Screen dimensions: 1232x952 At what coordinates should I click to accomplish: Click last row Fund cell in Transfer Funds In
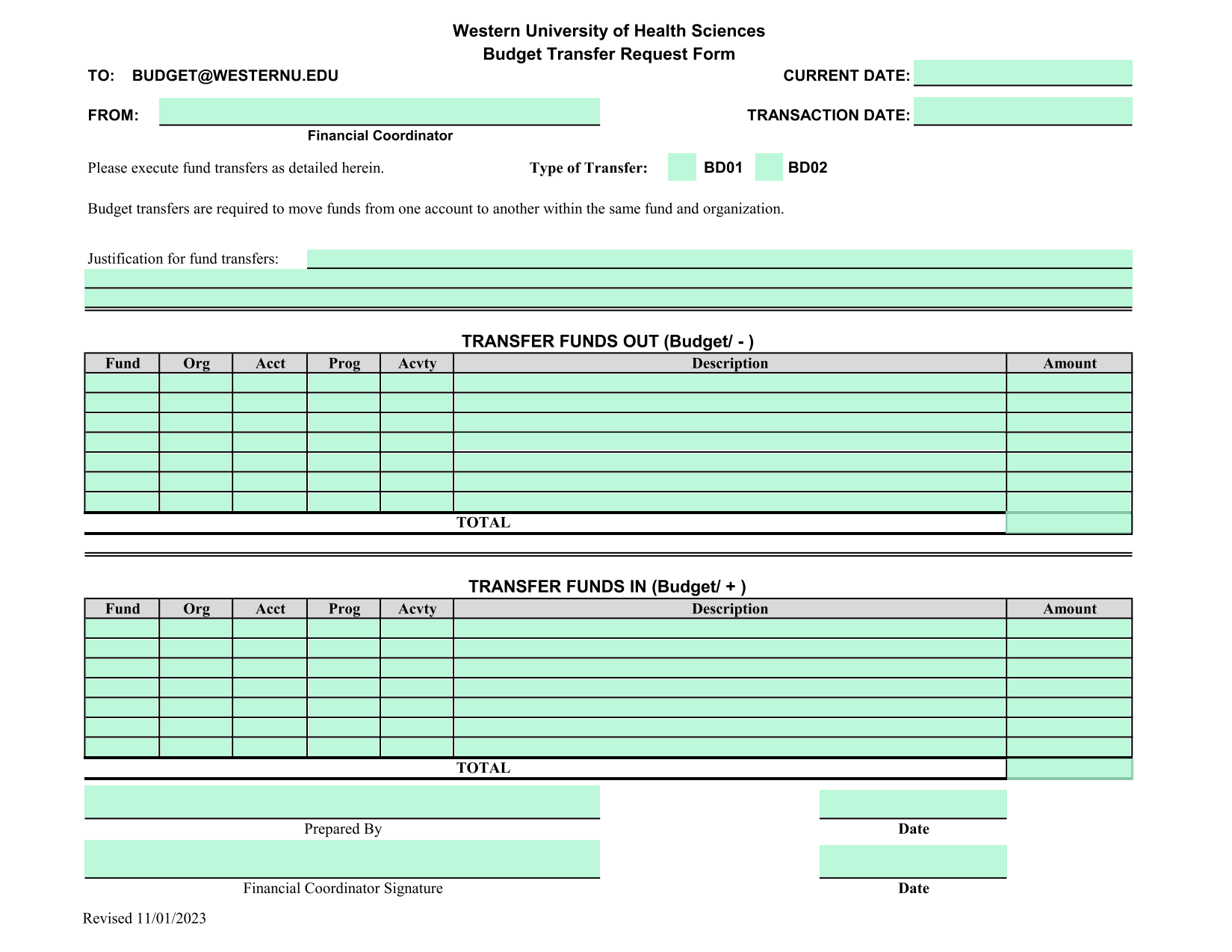(122, 747)
